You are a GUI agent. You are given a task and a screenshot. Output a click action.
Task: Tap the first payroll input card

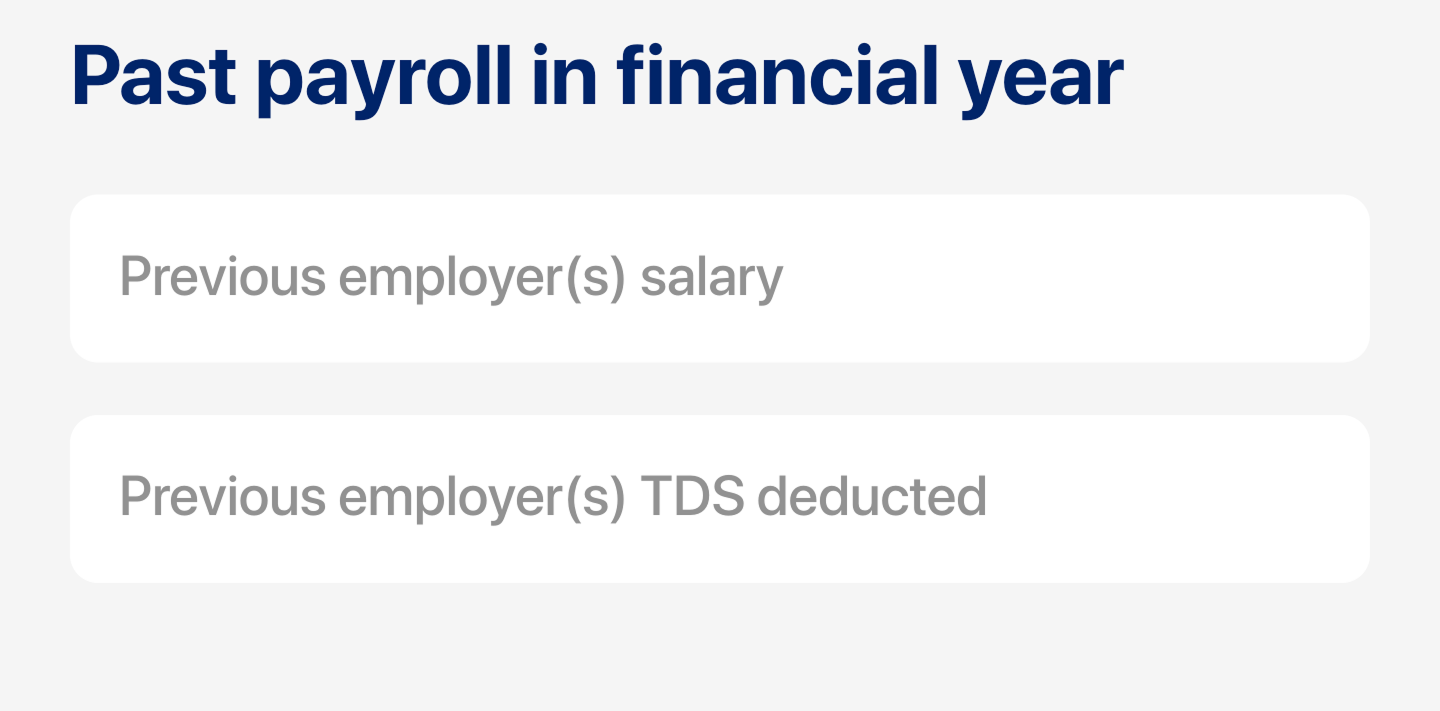tap(719, 278)
